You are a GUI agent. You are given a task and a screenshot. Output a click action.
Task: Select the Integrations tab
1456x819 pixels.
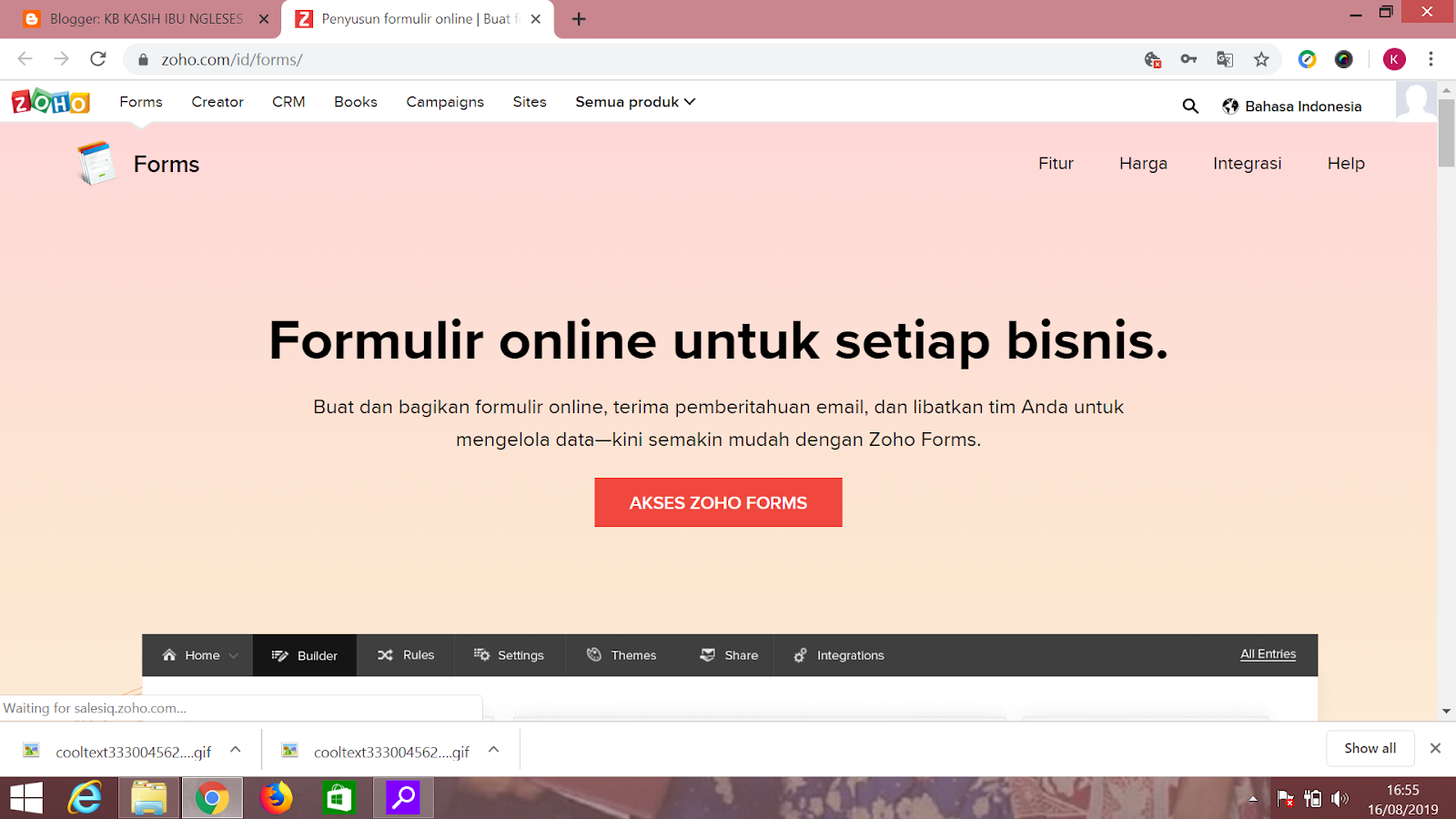839,655
